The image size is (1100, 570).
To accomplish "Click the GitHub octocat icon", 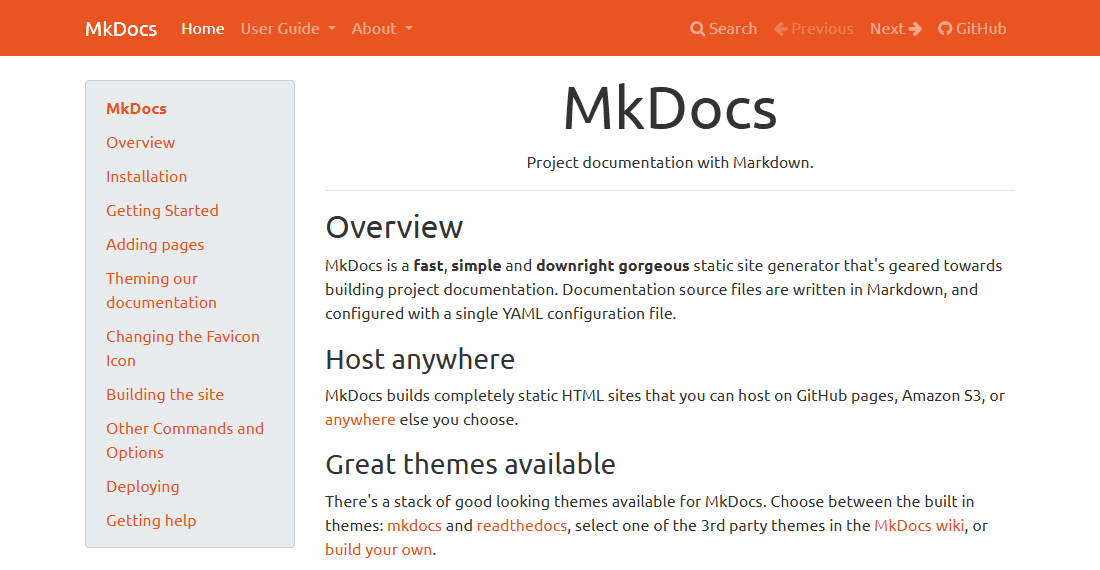I will click(946, 29).
